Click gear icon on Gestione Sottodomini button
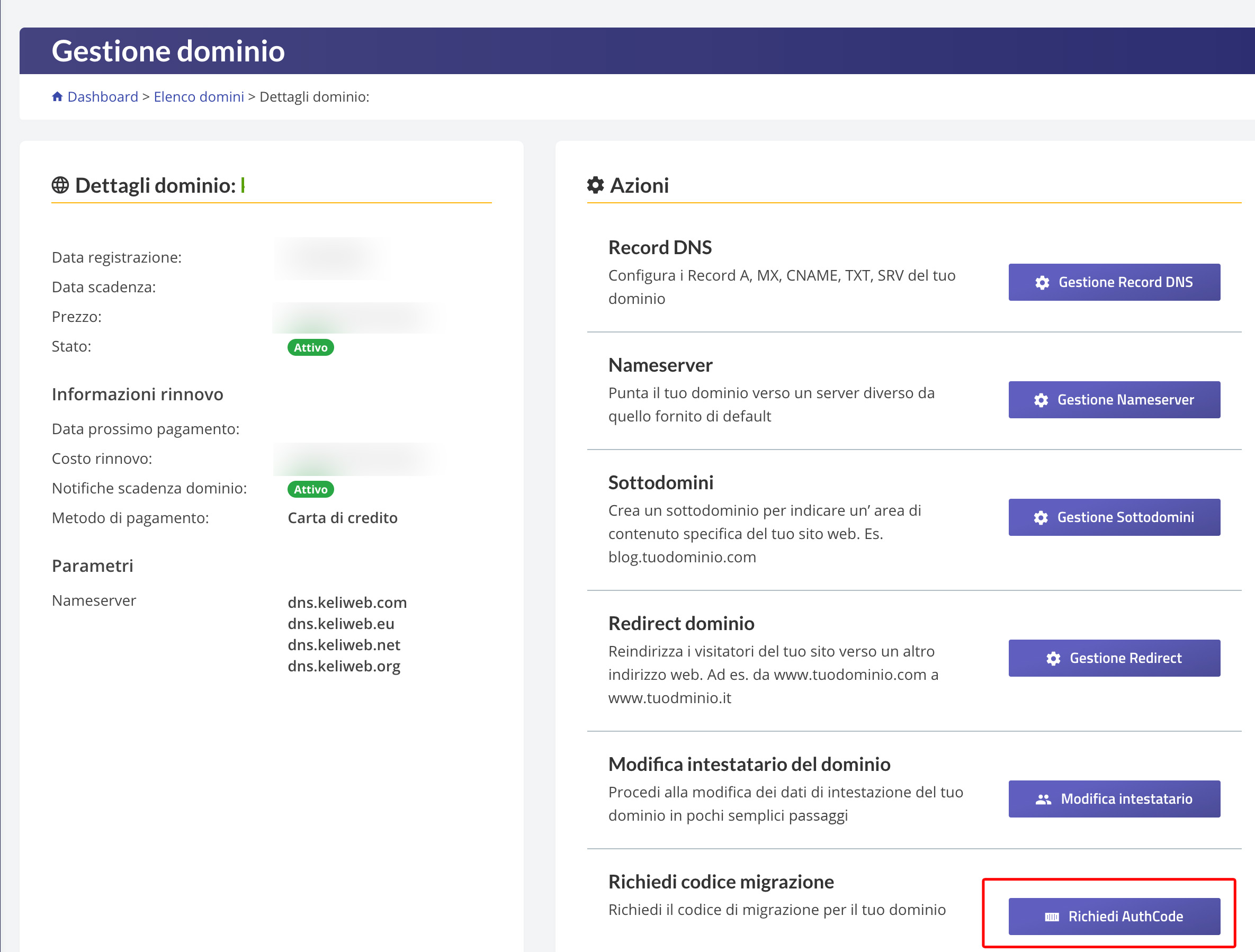 (x=1041, y=517)
